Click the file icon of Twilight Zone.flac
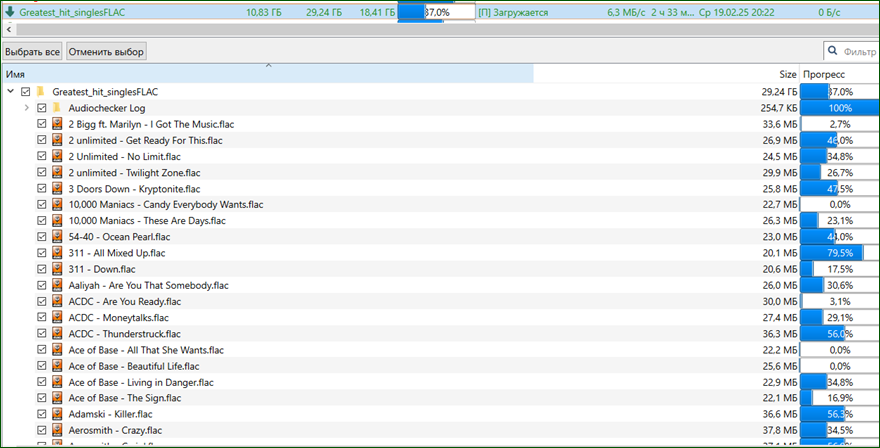880x448 pixels. pos(57,172)
